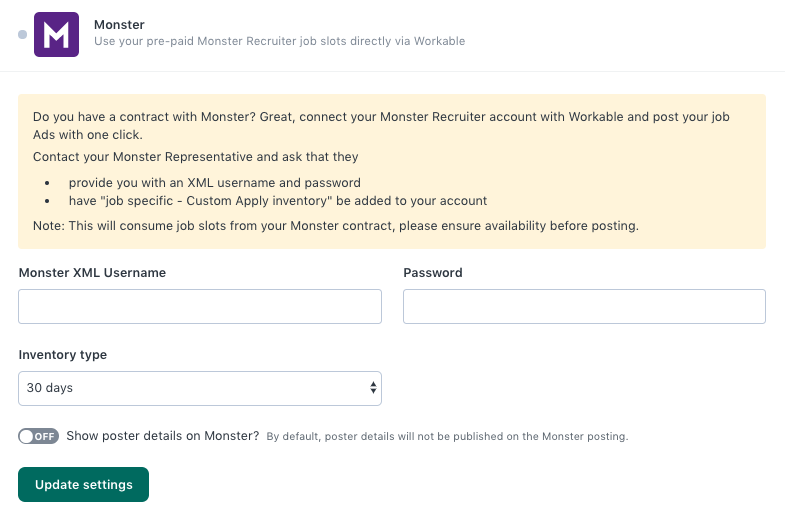Image resolution: width=785 pixels, height=519 pixels.
Task: Click the Custom Apply inventory bullet
Action: click(278, 201)
